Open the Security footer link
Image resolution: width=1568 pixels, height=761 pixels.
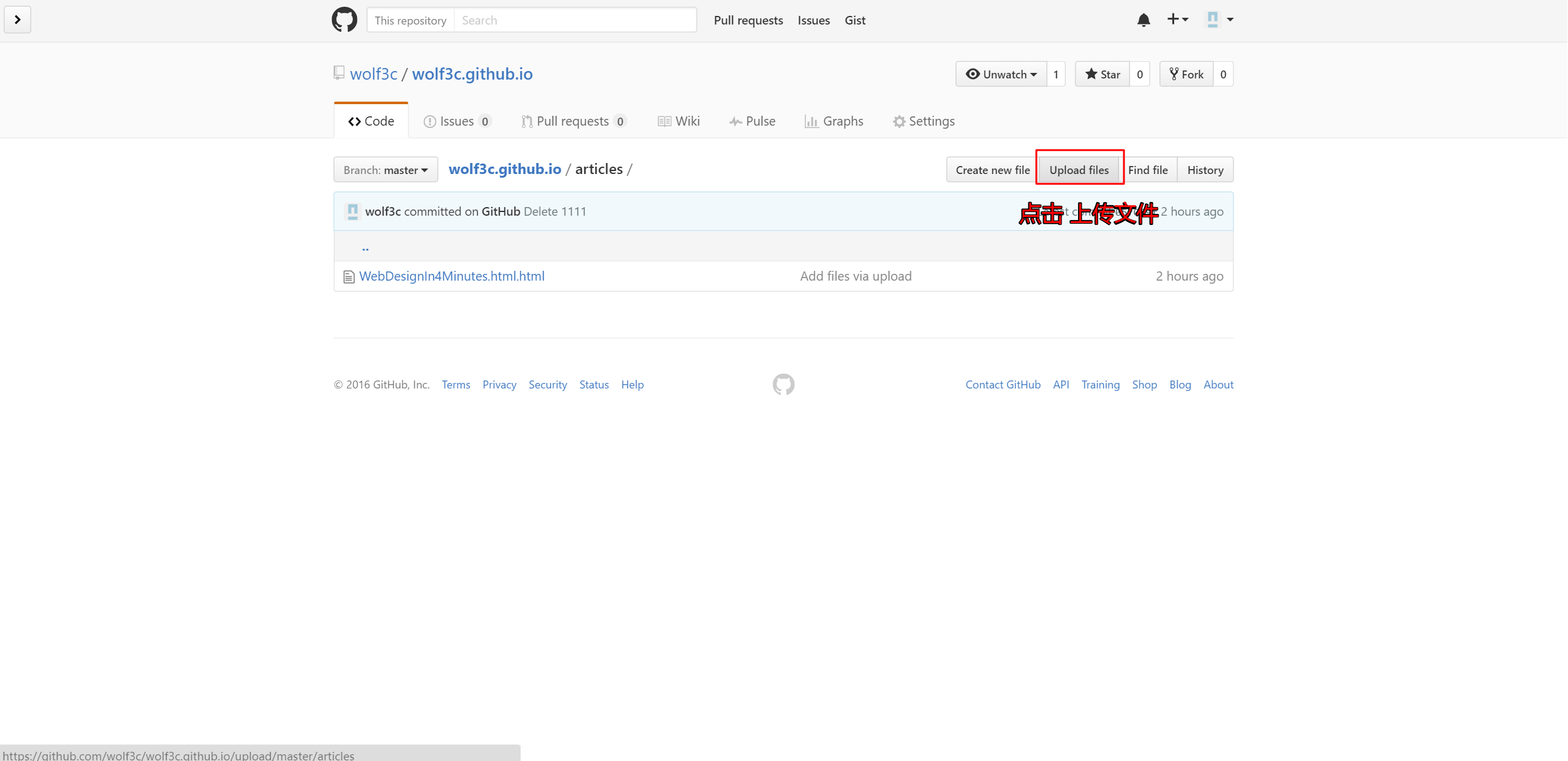pyautogui.click(x=548, y=385)
